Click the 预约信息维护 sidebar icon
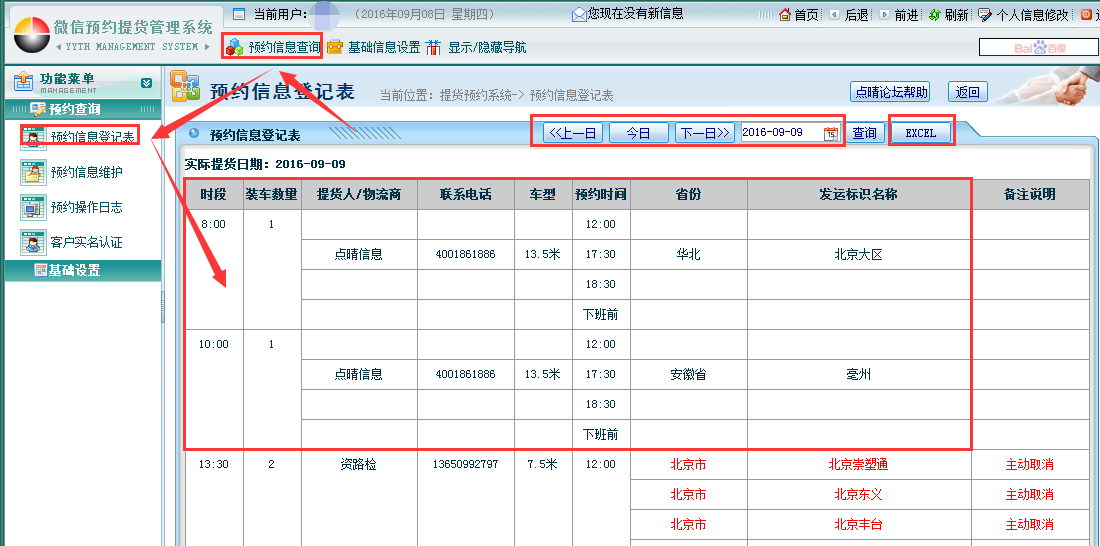Viewport: 1100px width, 546px height. click(33, 173)
